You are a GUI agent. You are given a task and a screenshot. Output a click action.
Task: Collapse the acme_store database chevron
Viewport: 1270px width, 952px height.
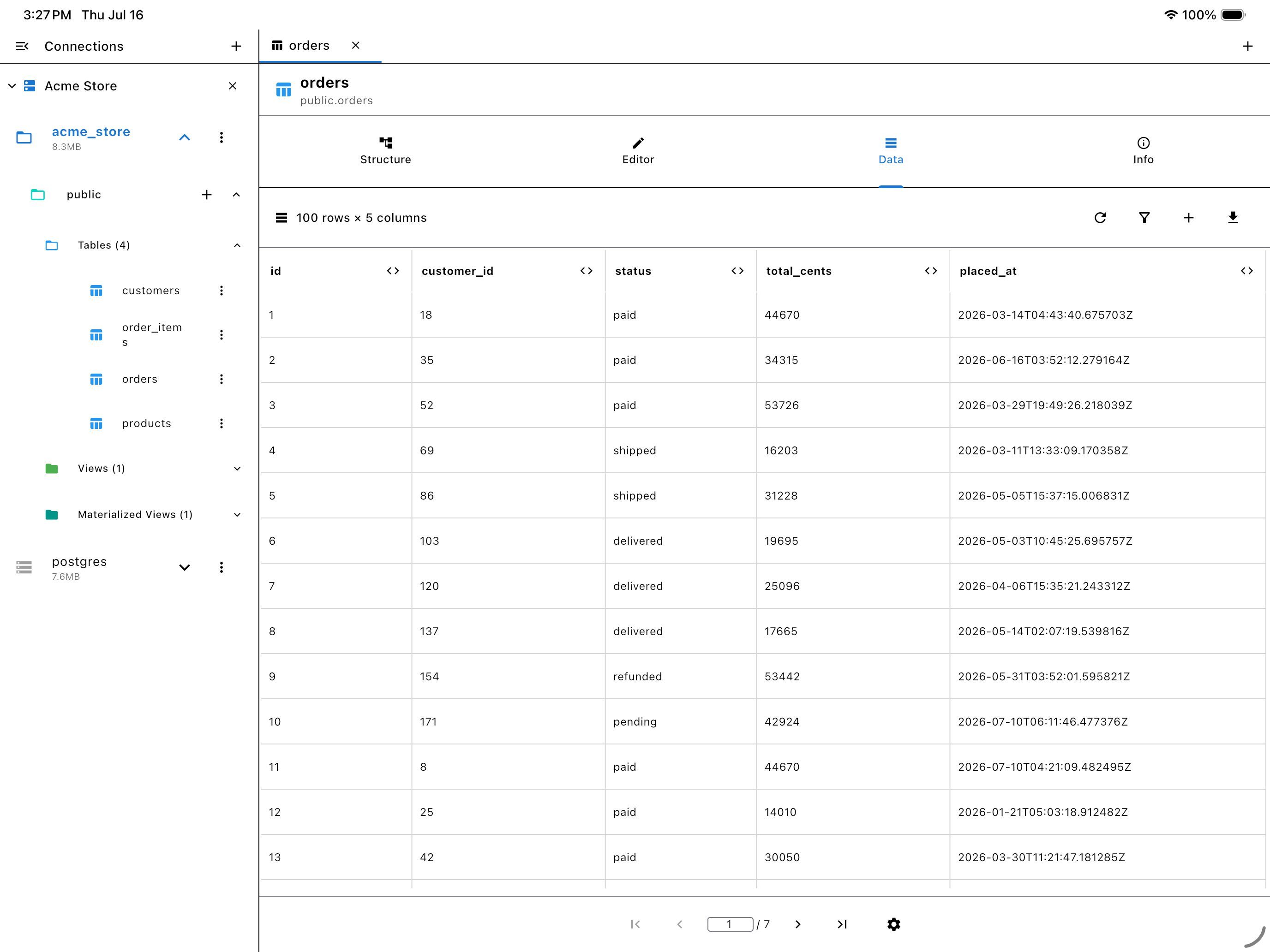(x=184, y=137)
